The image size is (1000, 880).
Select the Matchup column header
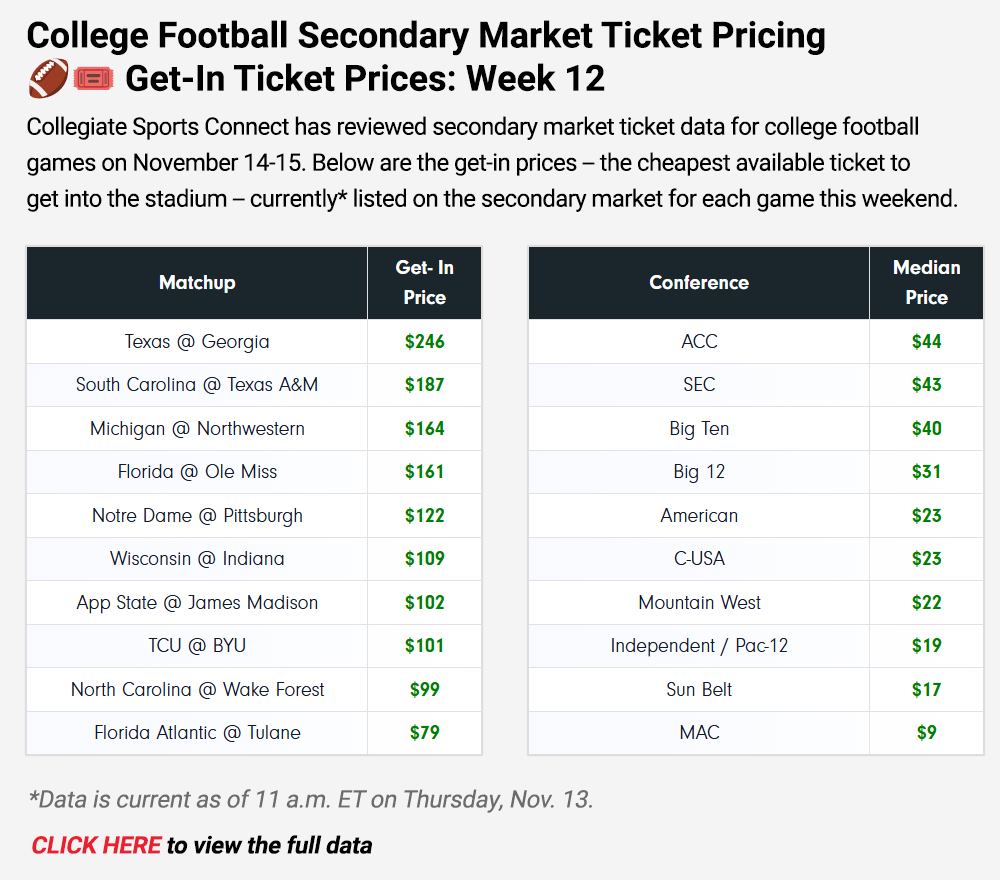[197, 283]
